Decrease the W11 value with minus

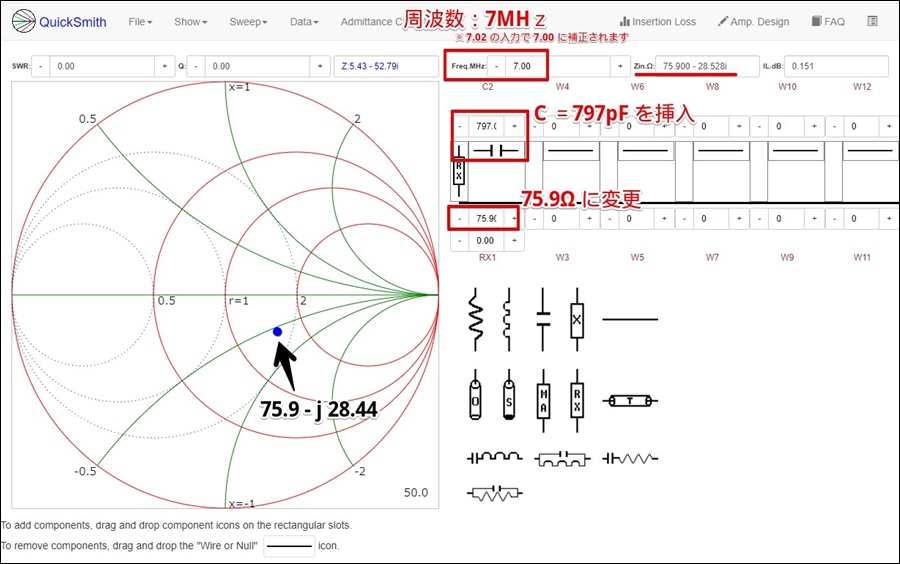point(835,219)
